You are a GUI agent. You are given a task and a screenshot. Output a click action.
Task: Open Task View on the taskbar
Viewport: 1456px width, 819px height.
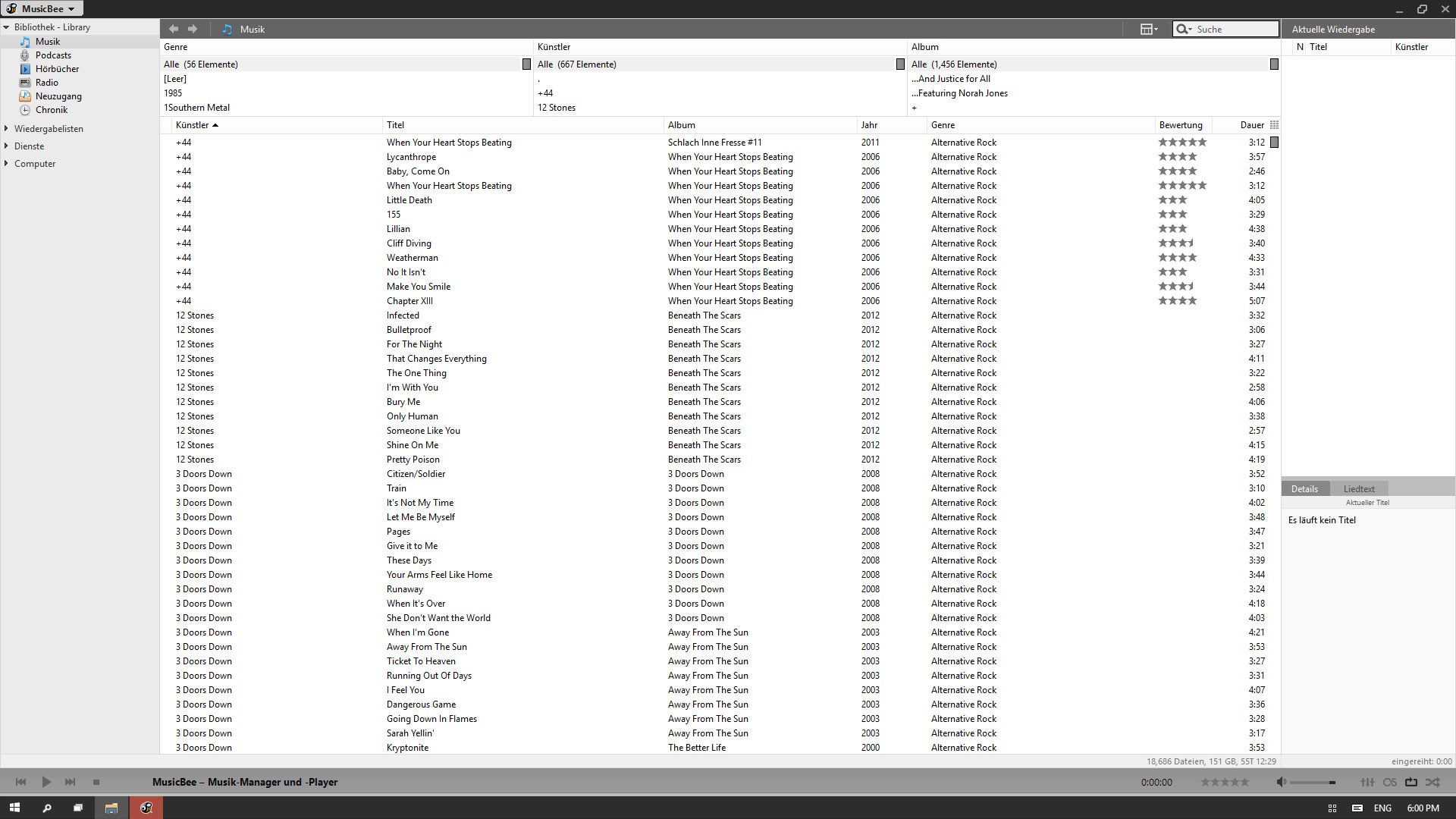click(78, 808)
